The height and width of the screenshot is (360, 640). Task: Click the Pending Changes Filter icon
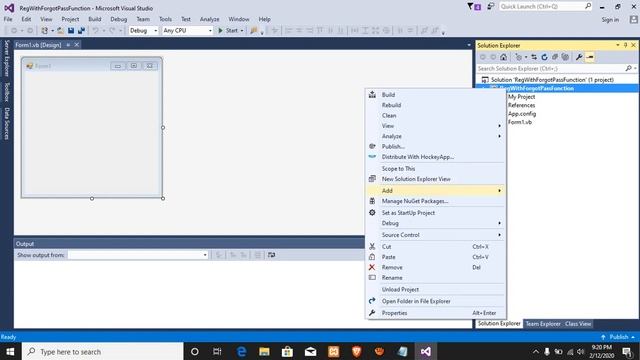pos(518,57)
